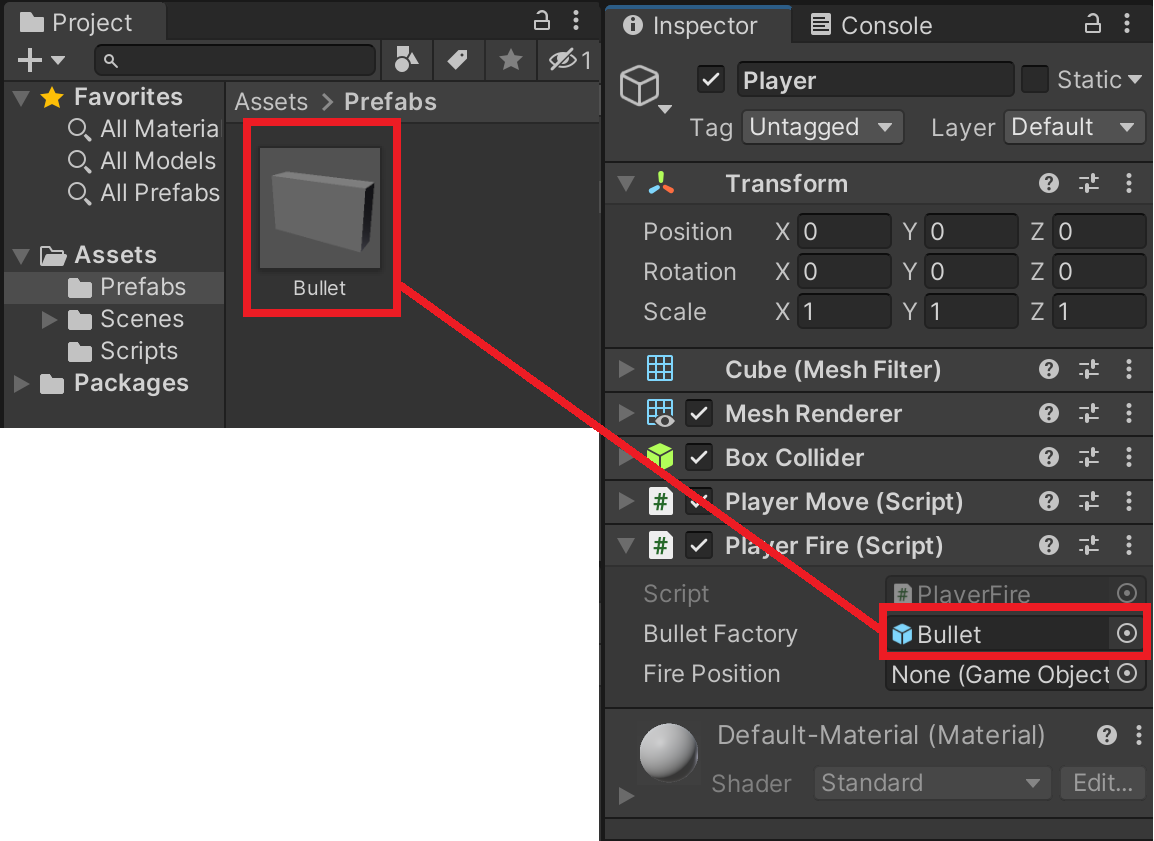Click Bullet Factory object picker circle

click(1127, 634)
